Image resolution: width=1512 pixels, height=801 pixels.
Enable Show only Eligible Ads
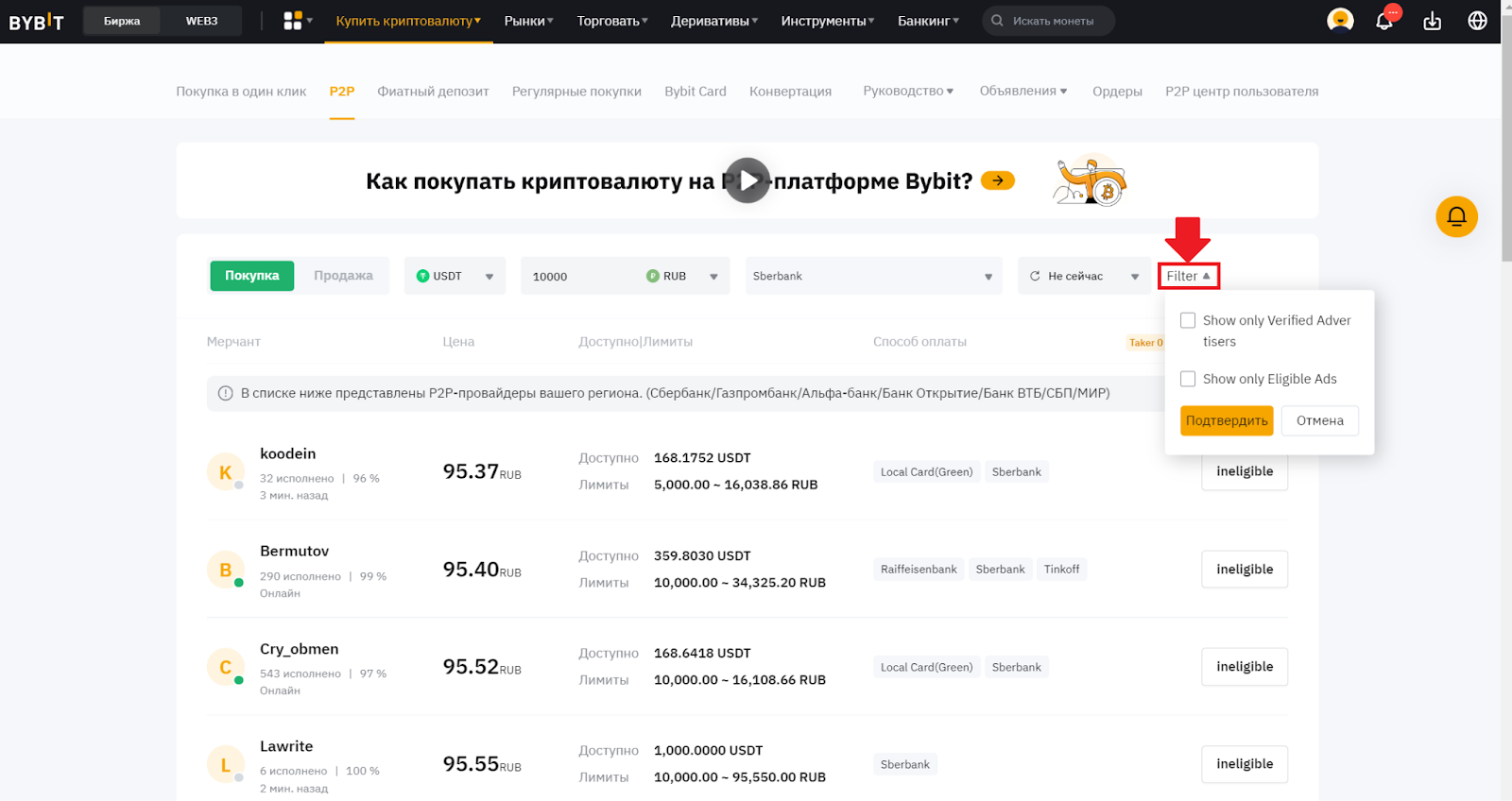pos(1188,379)
